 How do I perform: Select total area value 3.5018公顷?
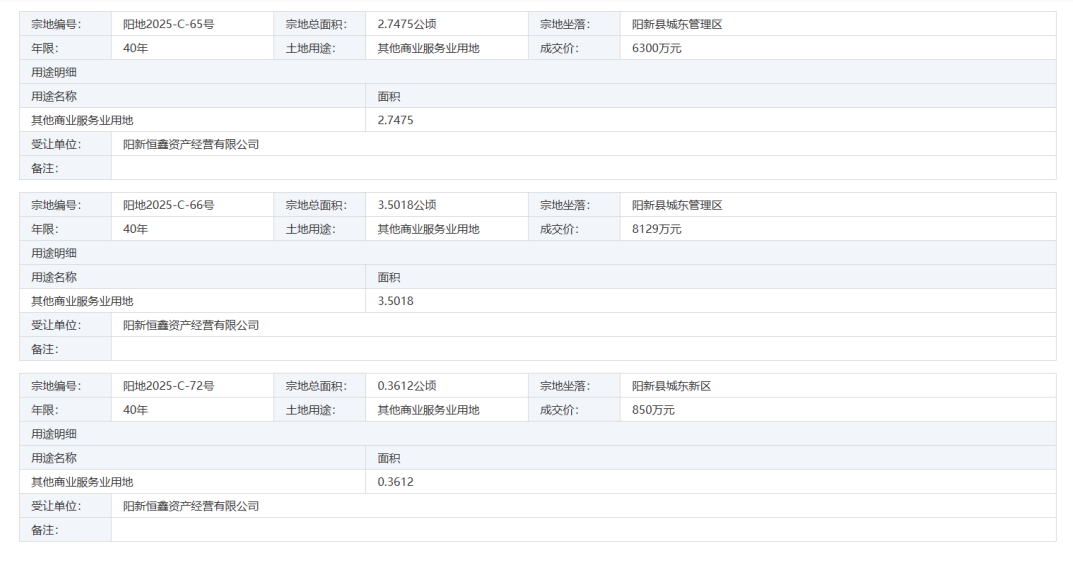tap(406, 205)
